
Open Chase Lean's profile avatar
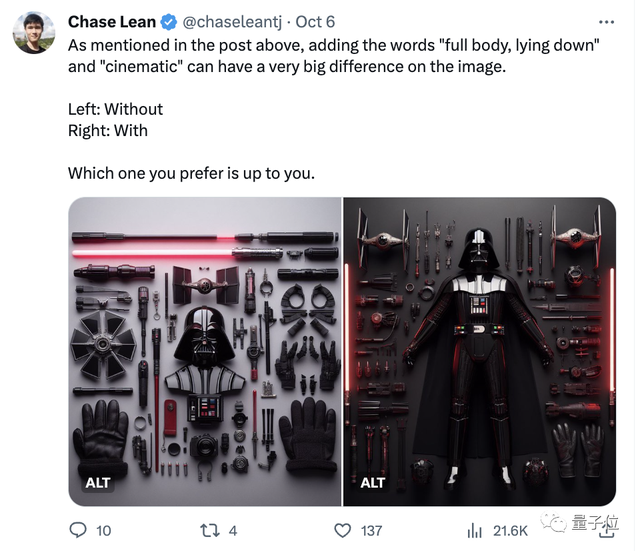click(33, 33)
